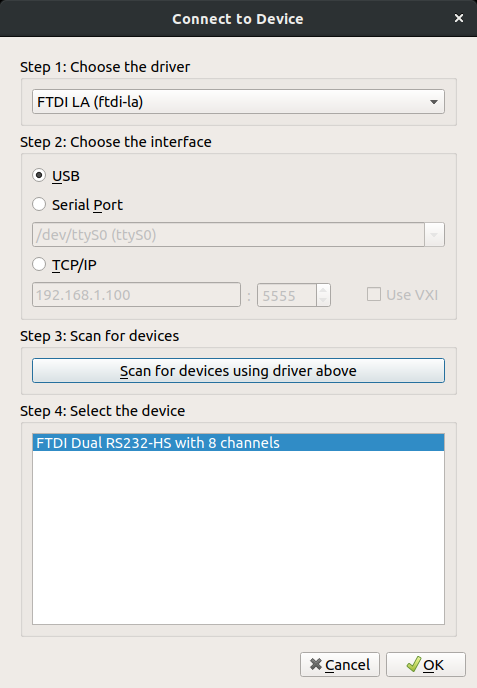Click the green checkmark icon on OK
The image size is (477, 688).
coord(413,664)
